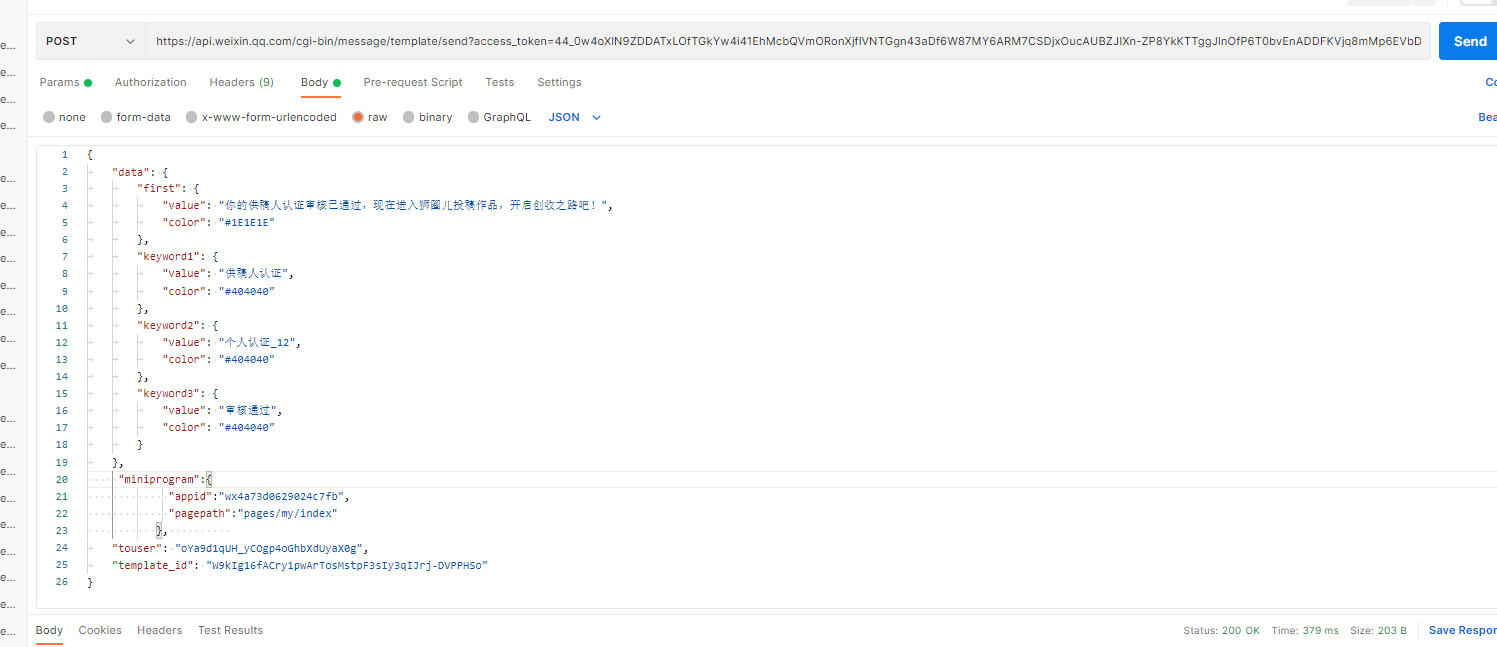This screenshot has width=1497, height=647.
Task: Click the "keyword2": { line
Action: click(x=177, y=325)
